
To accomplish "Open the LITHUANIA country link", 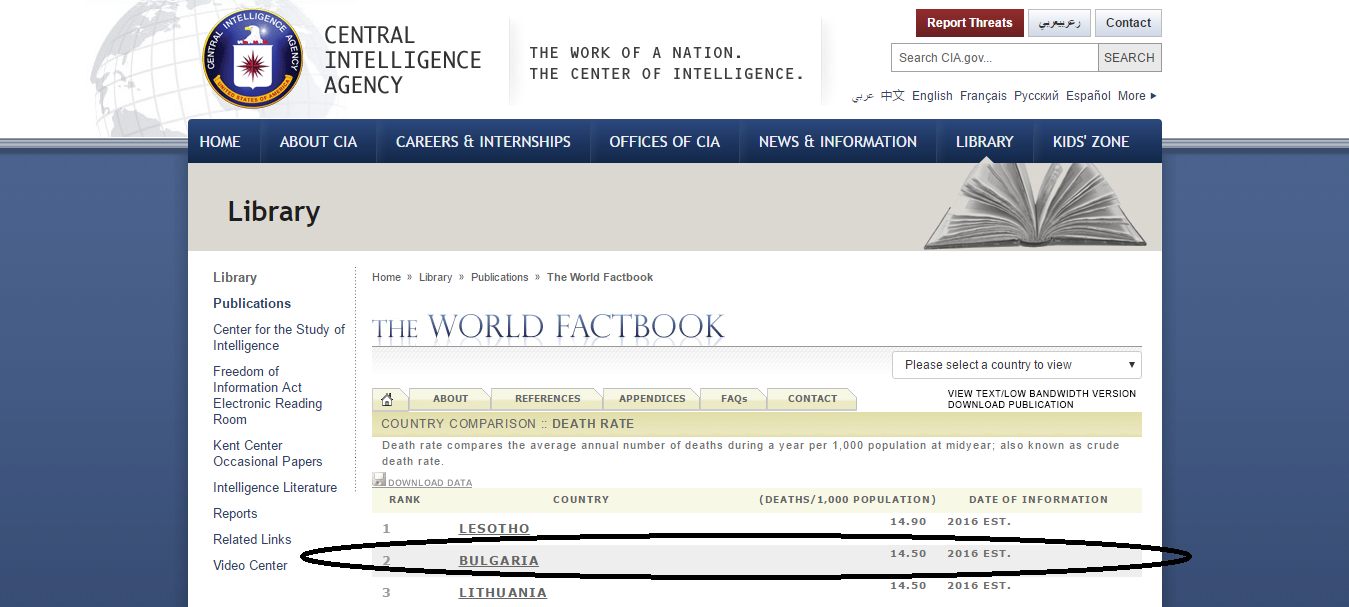I will [503, 593].
